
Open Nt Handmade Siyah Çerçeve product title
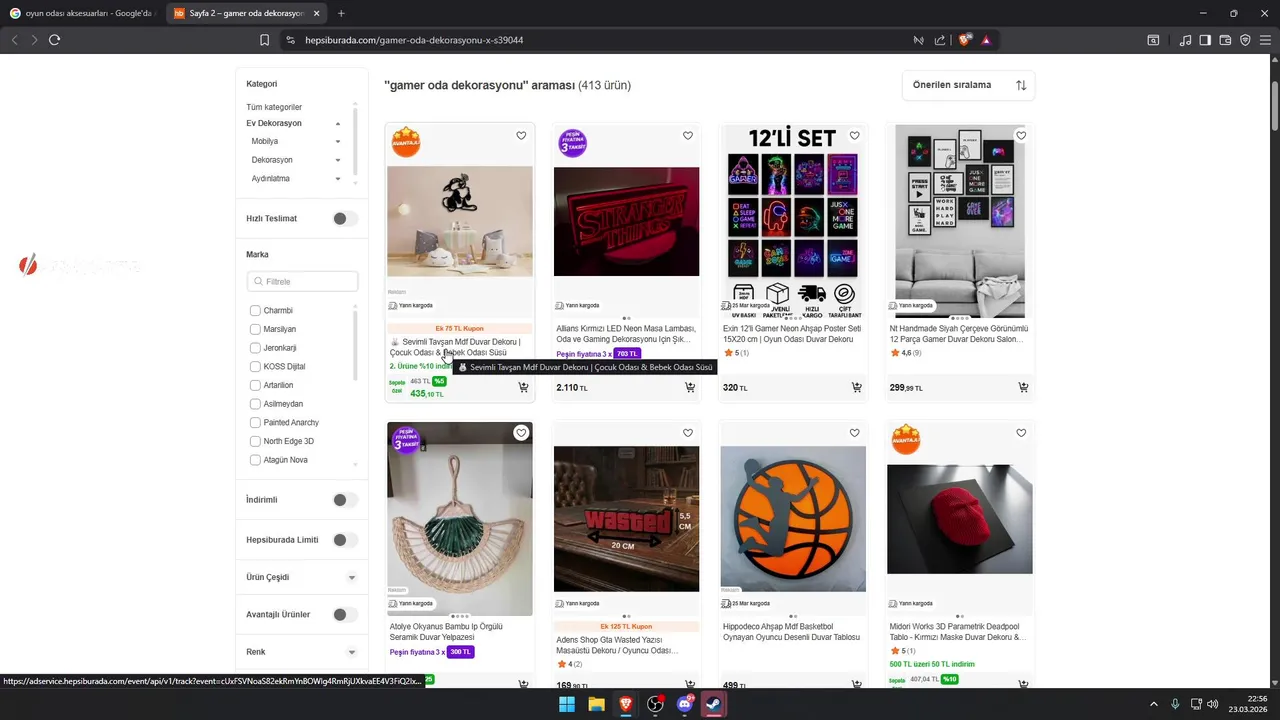point(959,334)
